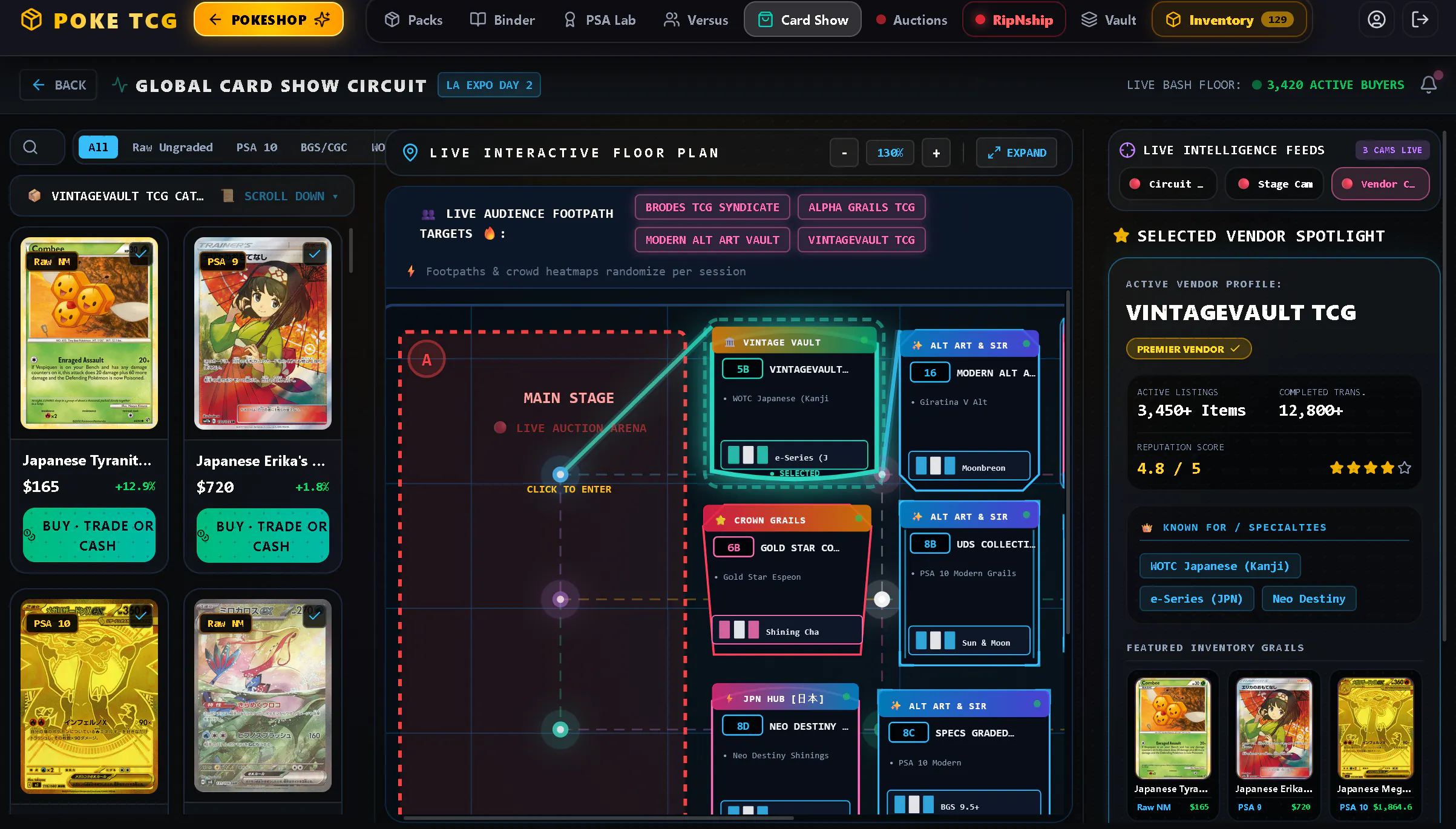Open the POKESHOP button
Viewport: 1456px width, 829px height.
point(269,19)
